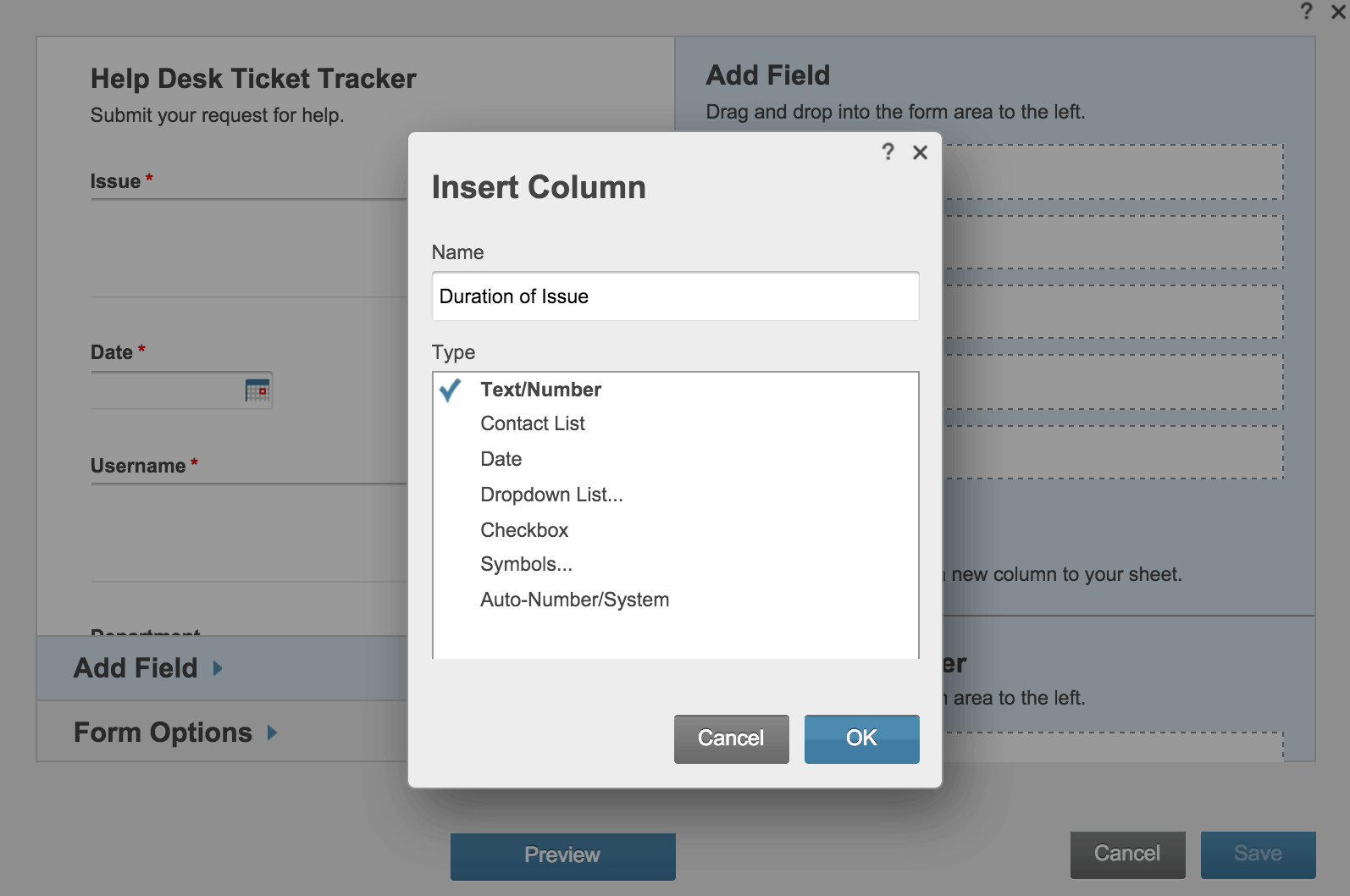This screenshot has height=896, width=1350.
Task: Select the Symbols column type
Action: (525, 563)
